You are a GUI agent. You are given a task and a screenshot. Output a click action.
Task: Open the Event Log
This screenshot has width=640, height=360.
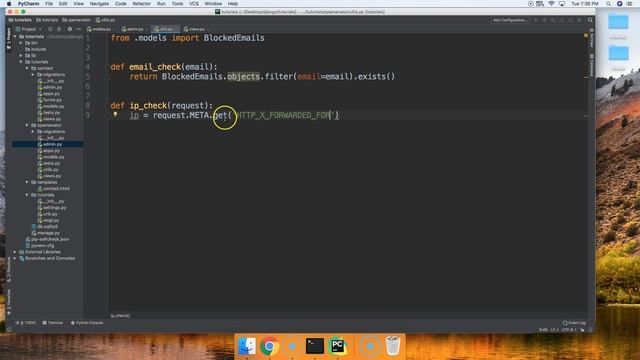click(574, 323)
